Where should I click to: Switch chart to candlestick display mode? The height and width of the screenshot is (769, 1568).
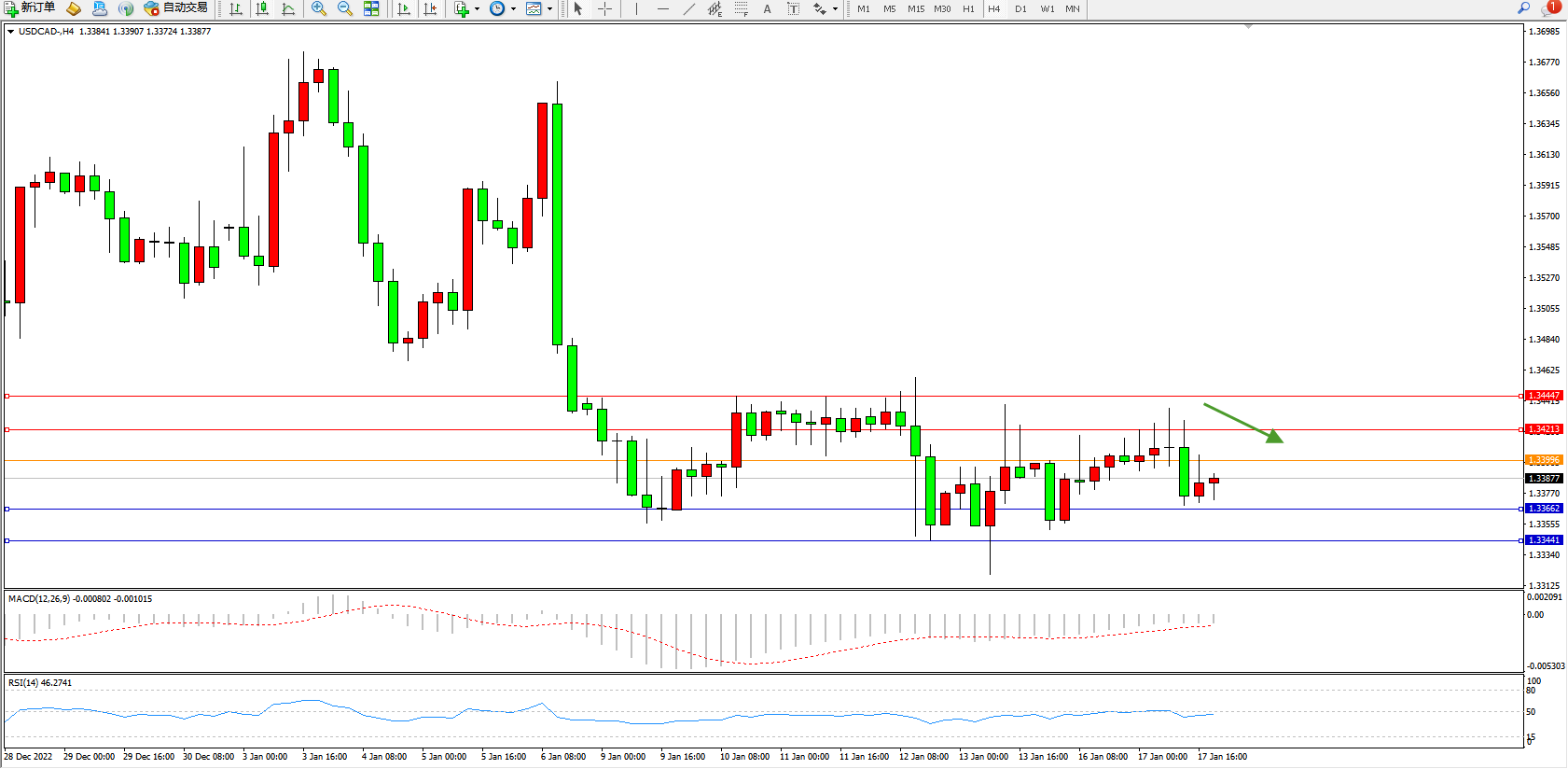point(262,8)
